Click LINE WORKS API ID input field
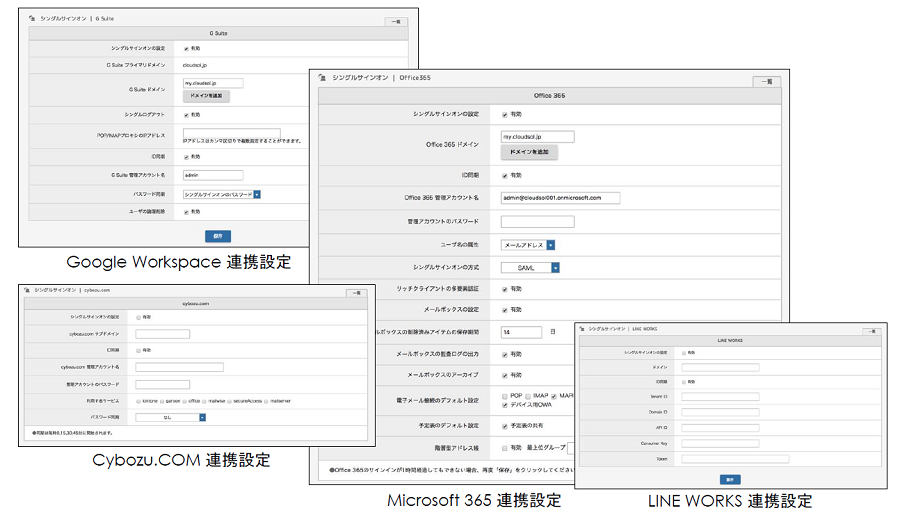This screenshot has width=900, height=515. pyautogui.click(x=720, y=428)
